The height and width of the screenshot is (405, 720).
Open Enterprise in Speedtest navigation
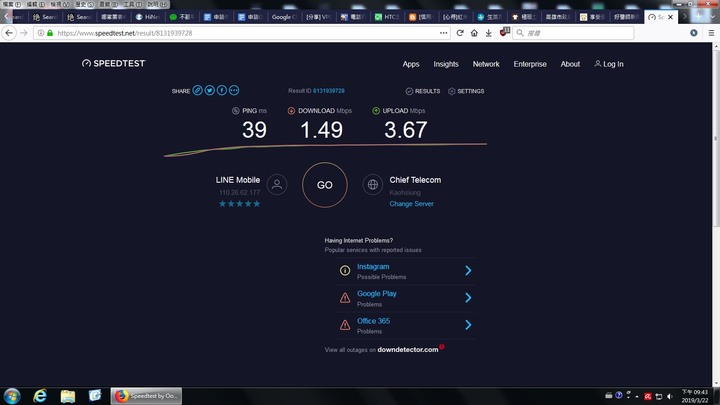(530, 64)
